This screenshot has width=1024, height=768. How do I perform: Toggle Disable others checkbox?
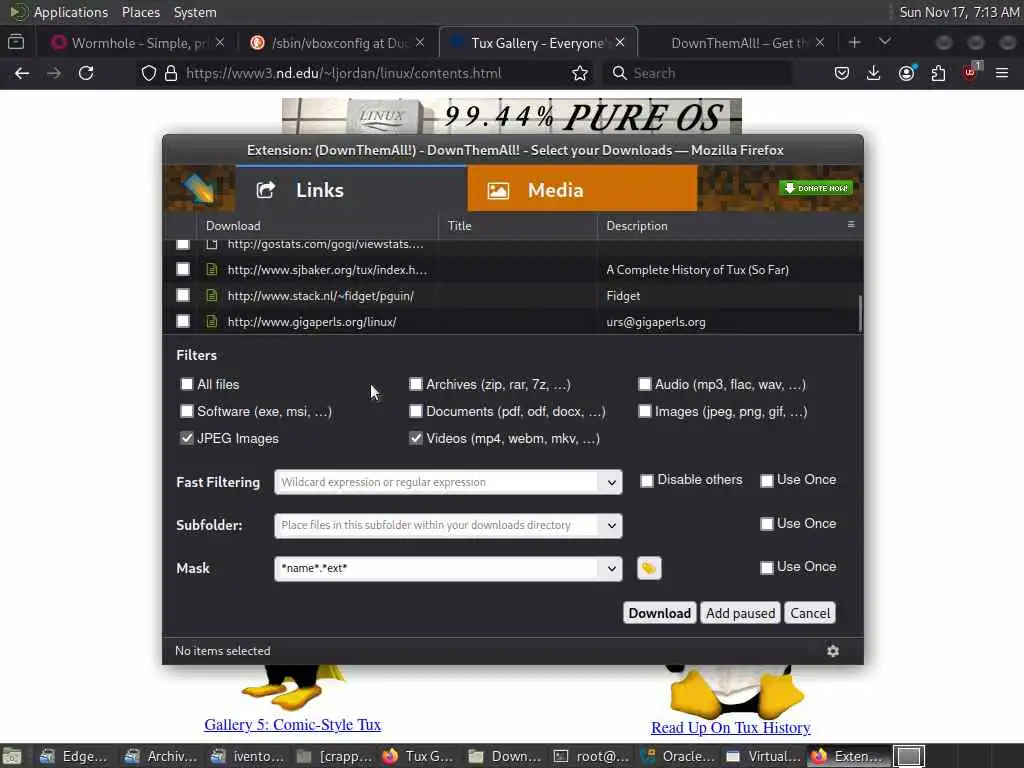pyautogui.click(x=647, y=481)
